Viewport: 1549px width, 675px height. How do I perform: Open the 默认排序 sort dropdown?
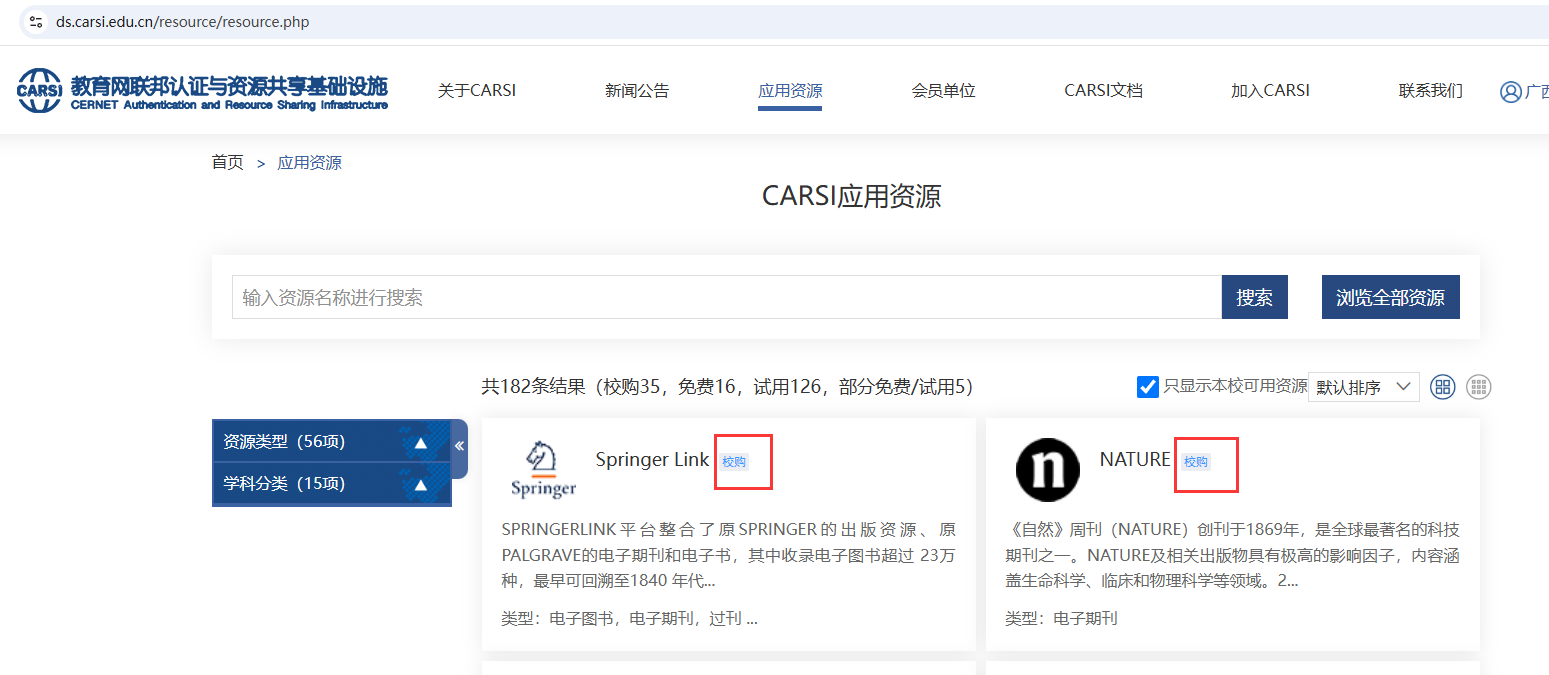click(1363, 387)
